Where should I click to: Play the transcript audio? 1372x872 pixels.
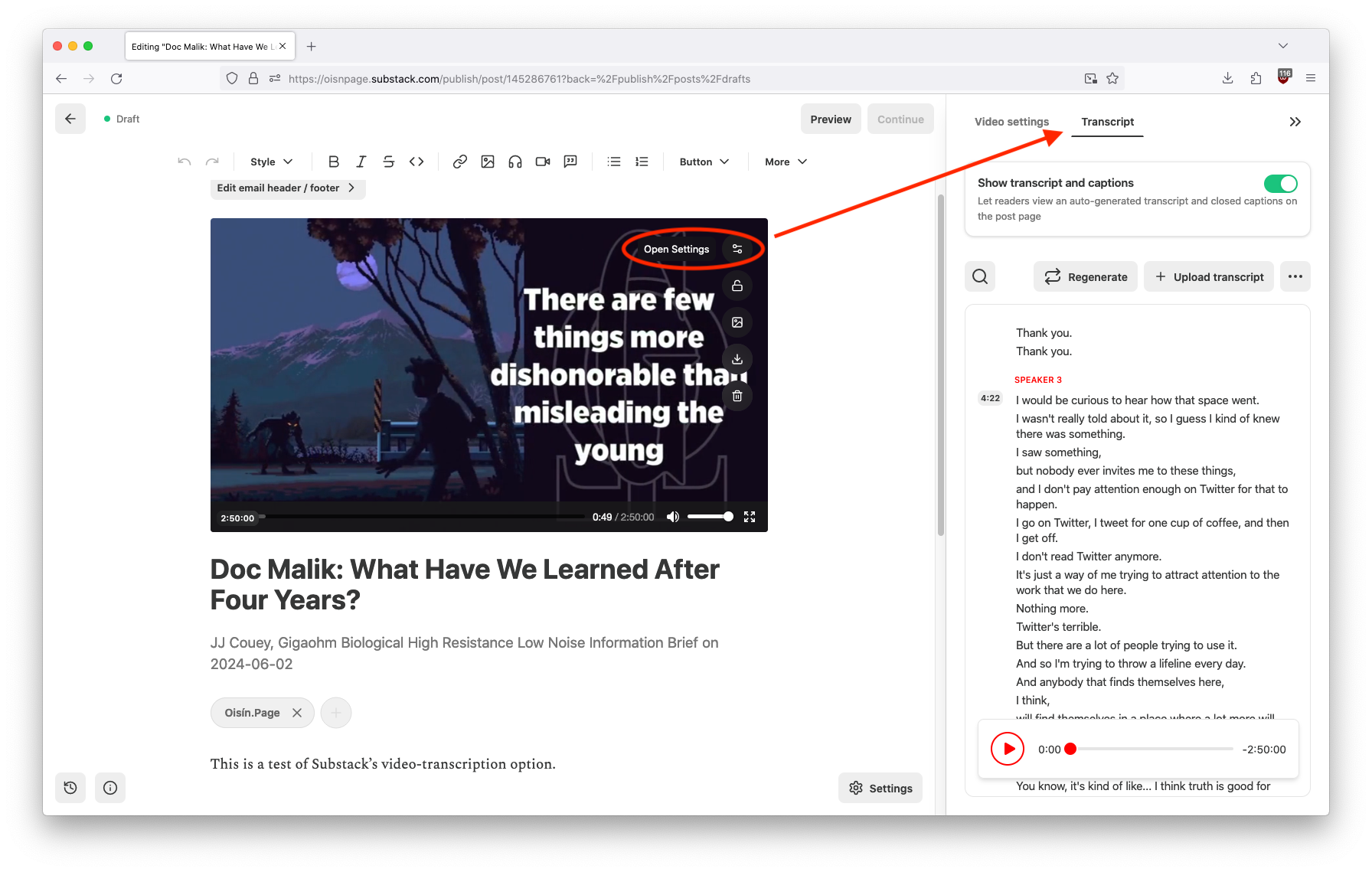1008,749
